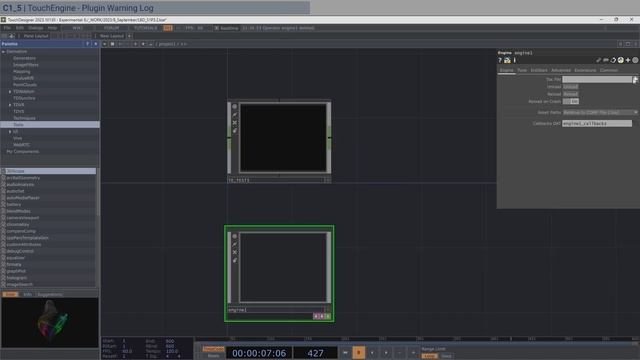Click the reset to start playback button

pos(345,353)
